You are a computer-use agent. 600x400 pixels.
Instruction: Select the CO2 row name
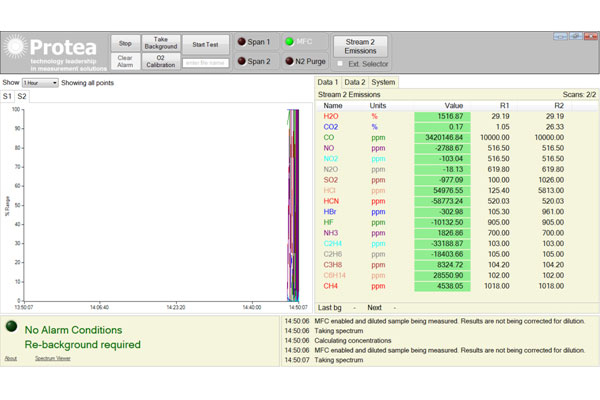[x=331, y=127]
